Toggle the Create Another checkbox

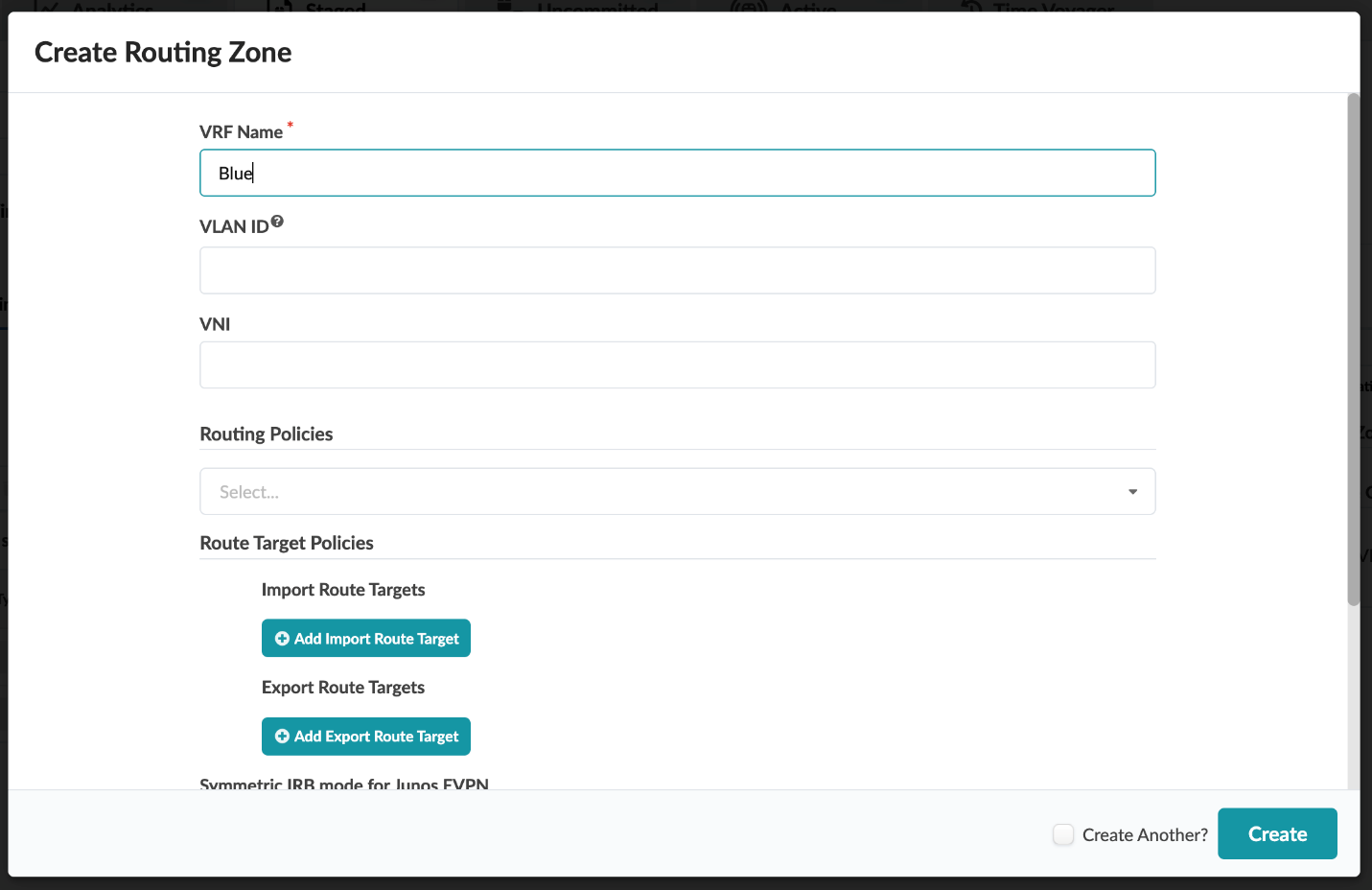point(1063,834)
